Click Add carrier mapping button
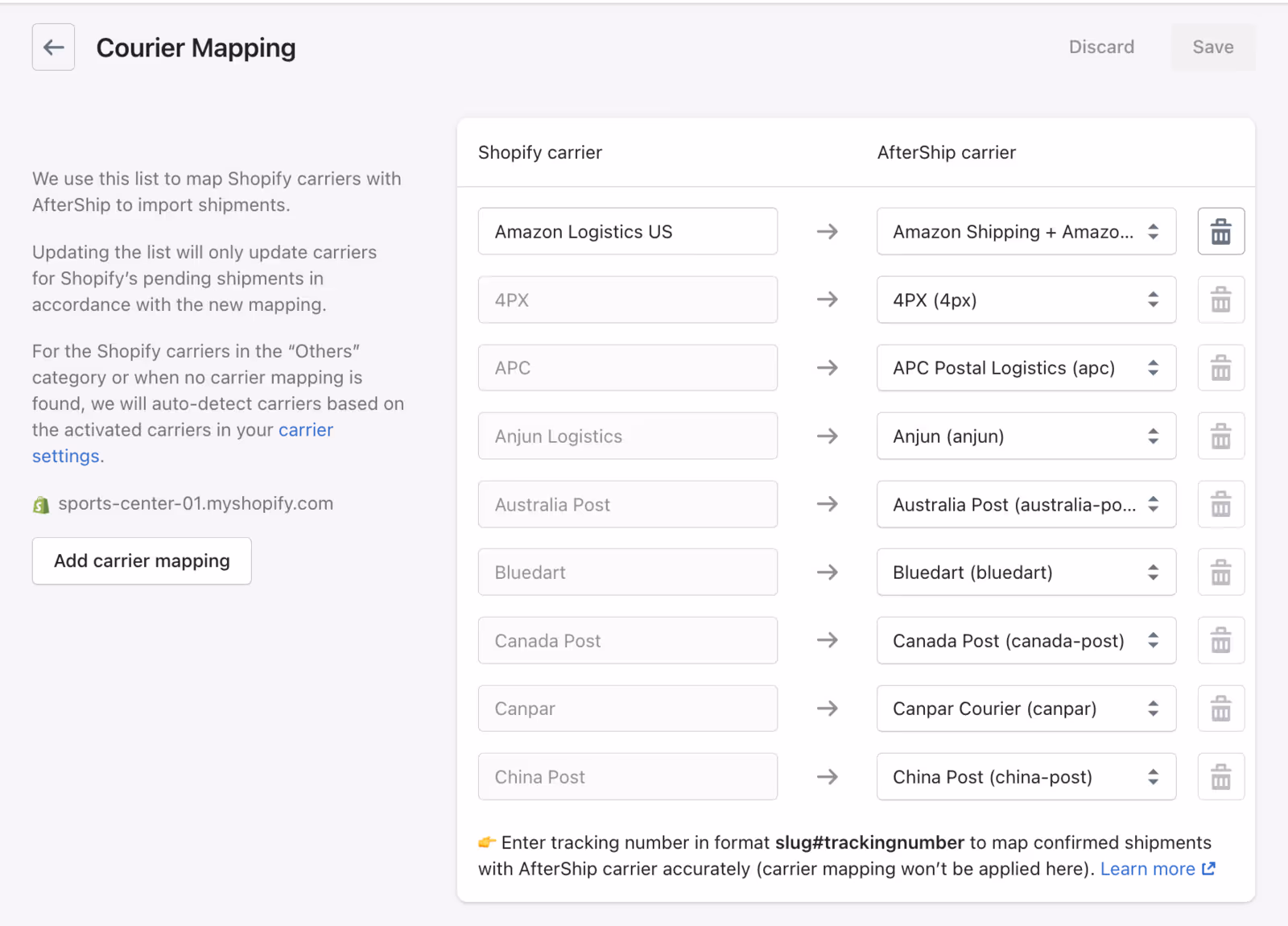The width and height of the screenshot is (1288, 926). tap(142, 561)
